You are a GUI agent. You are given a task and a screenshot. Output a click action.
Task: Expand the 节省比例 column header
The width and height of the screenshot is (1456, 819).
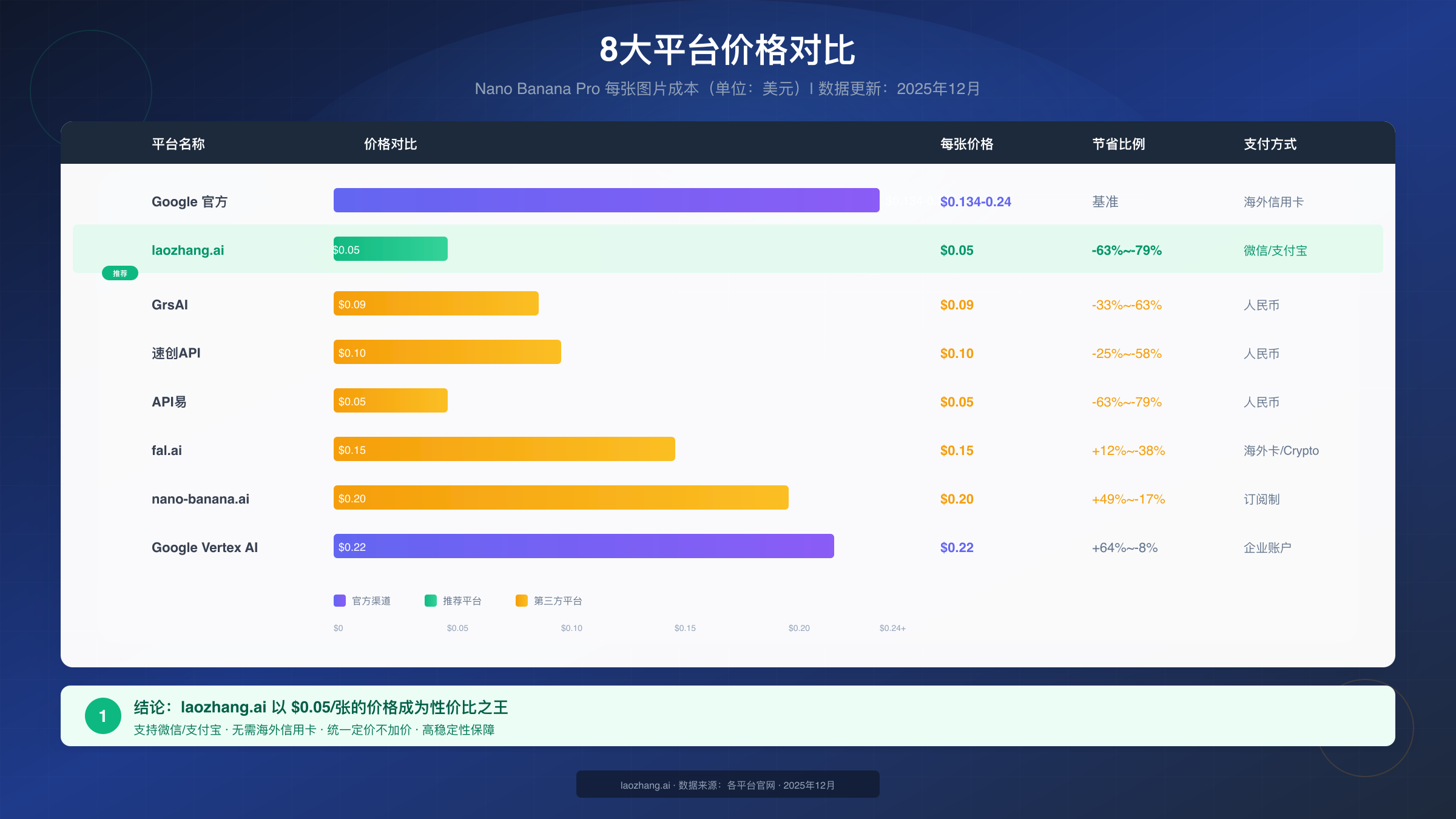(x=1117, y=144)
